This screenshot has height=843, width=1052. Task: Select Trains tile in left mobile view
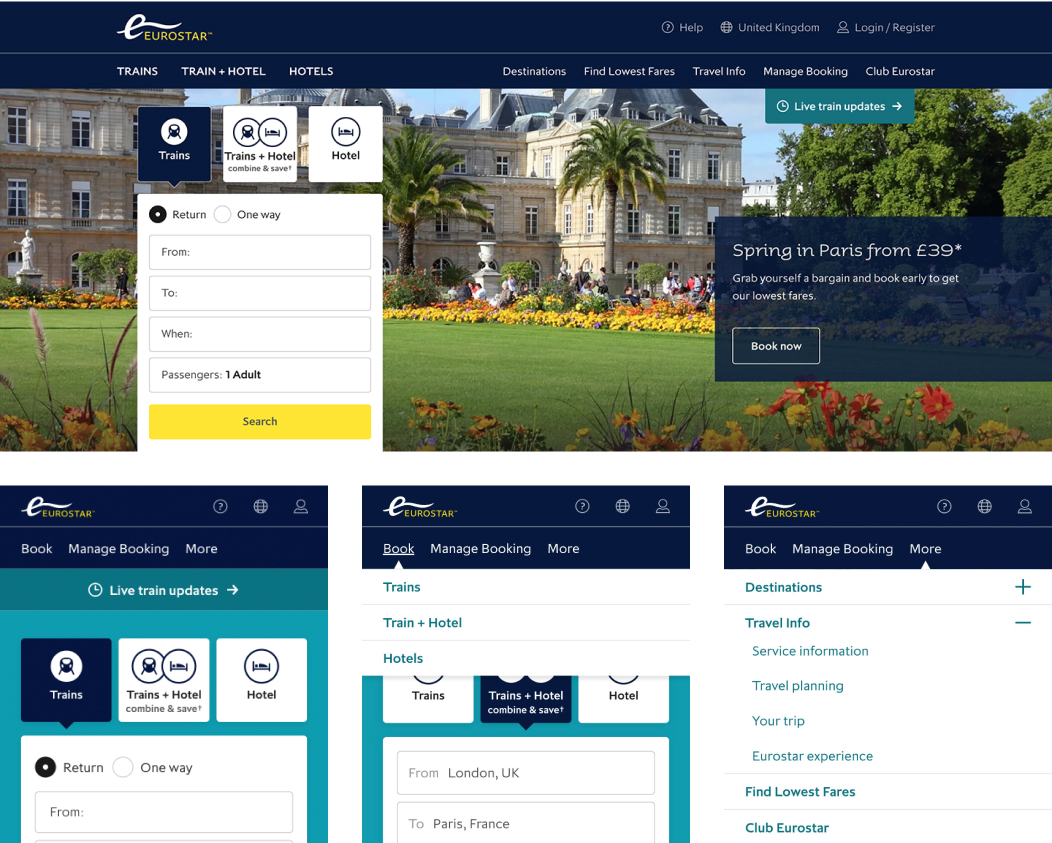66,680
